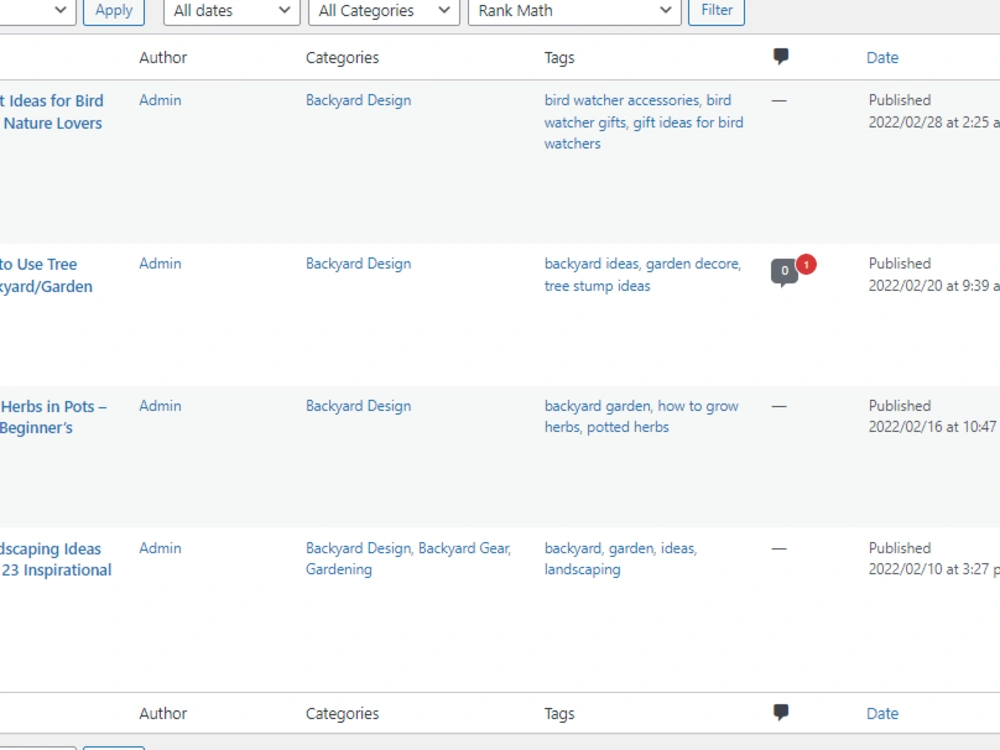
Task: Open the Gardening category link
Action: [x=339, y=570]
